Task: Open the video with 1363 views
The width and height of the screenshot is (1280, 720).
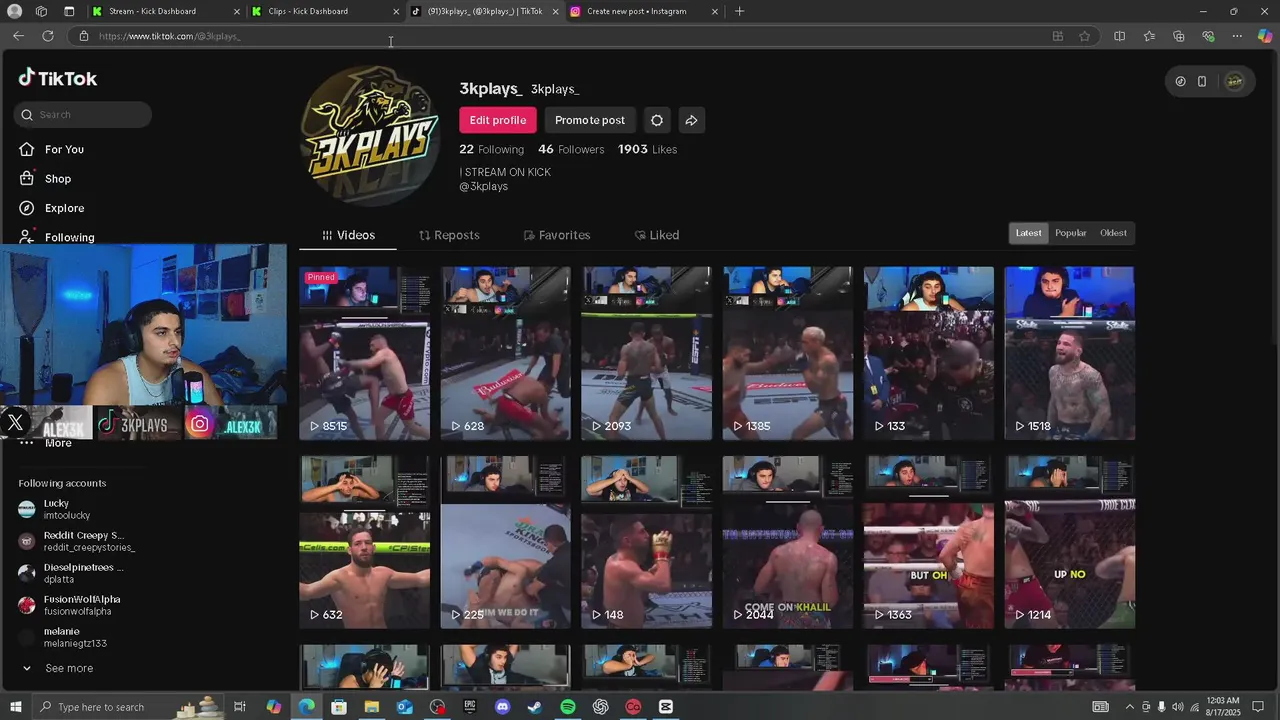Action: pyautogui.click(x=929, y=542)
